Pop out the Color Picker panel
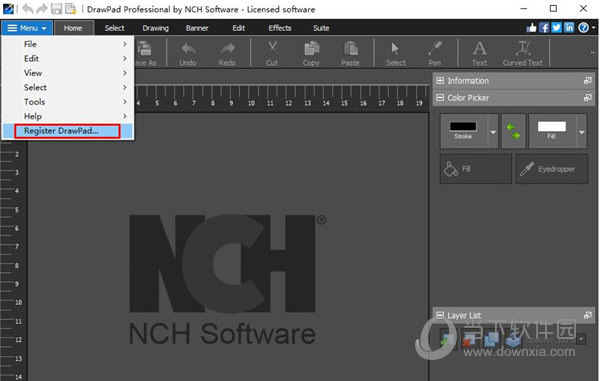This screenshot has height=381, width=600. tap(588, 98)
